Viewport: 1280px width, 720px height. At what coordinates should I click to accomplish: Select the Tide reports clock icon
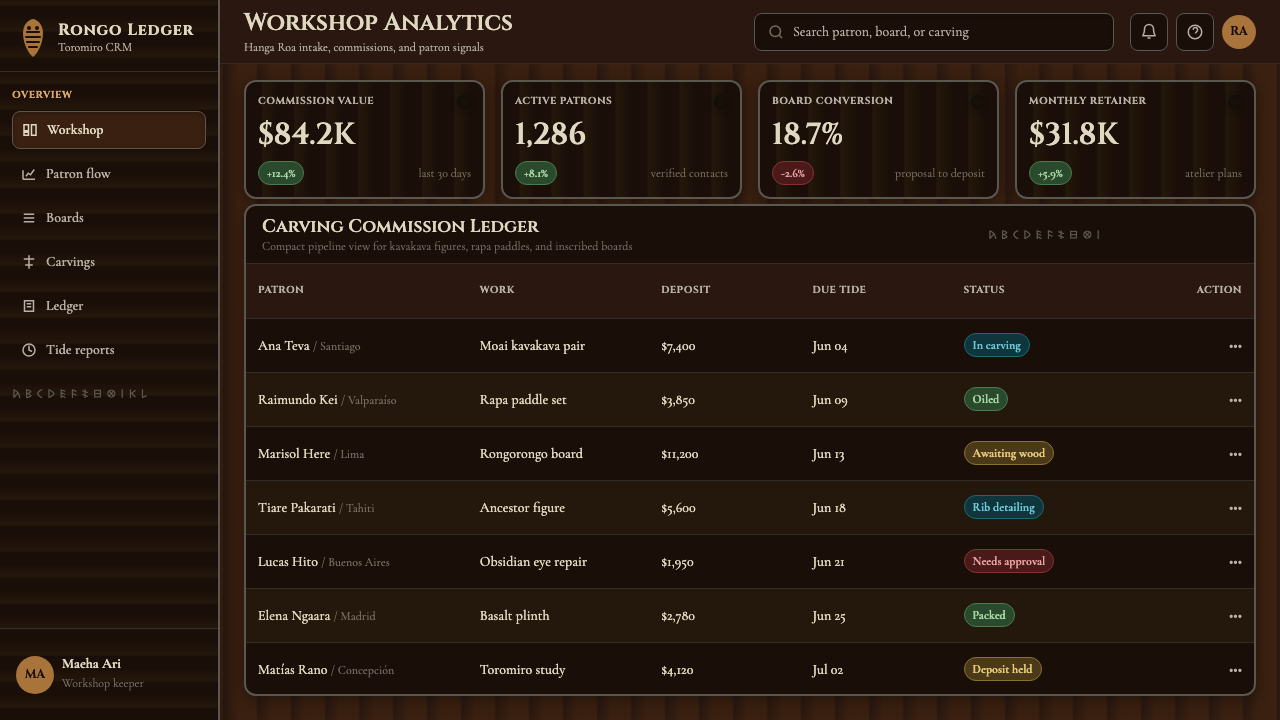click(29, 350)
